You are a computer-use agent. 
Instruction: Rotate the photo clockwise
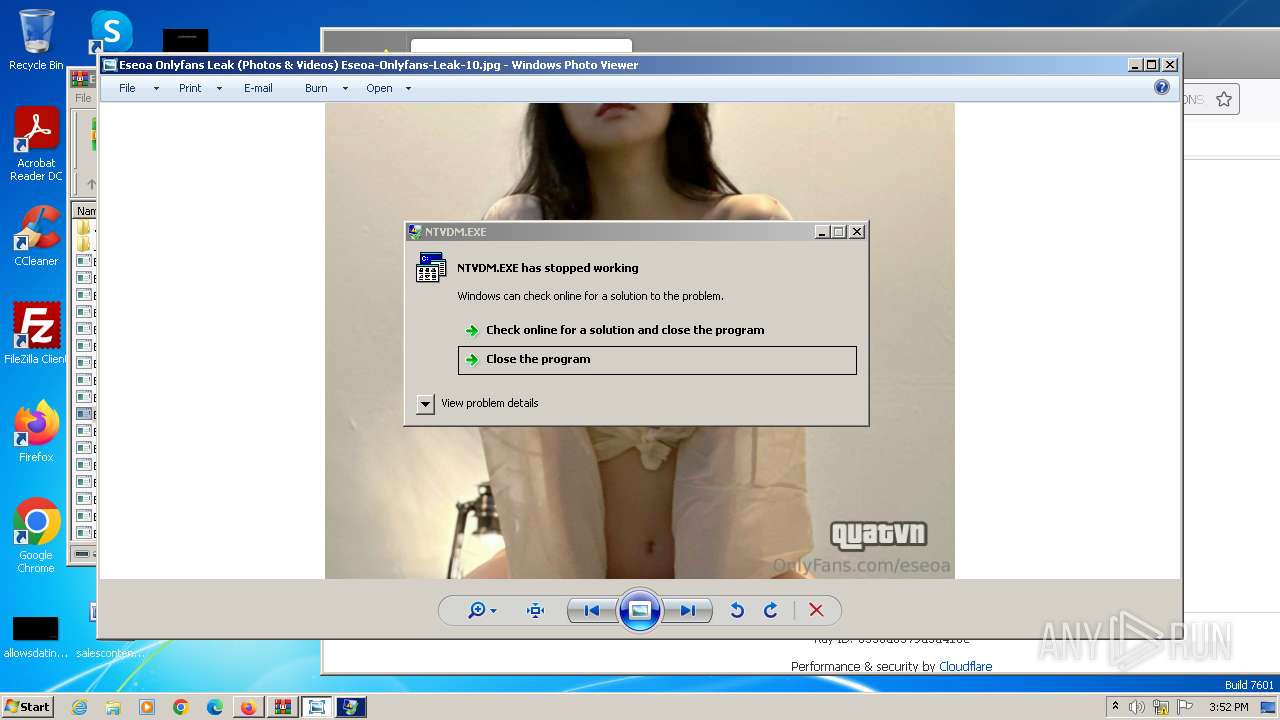(771, 610)
